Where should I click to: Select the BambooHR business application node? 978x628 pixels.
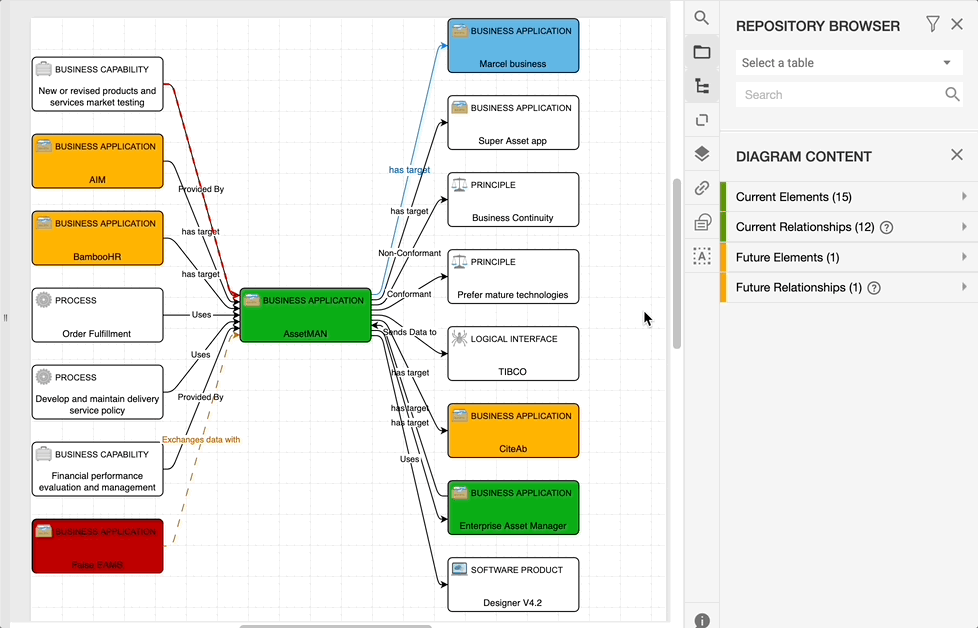point(98,238)
